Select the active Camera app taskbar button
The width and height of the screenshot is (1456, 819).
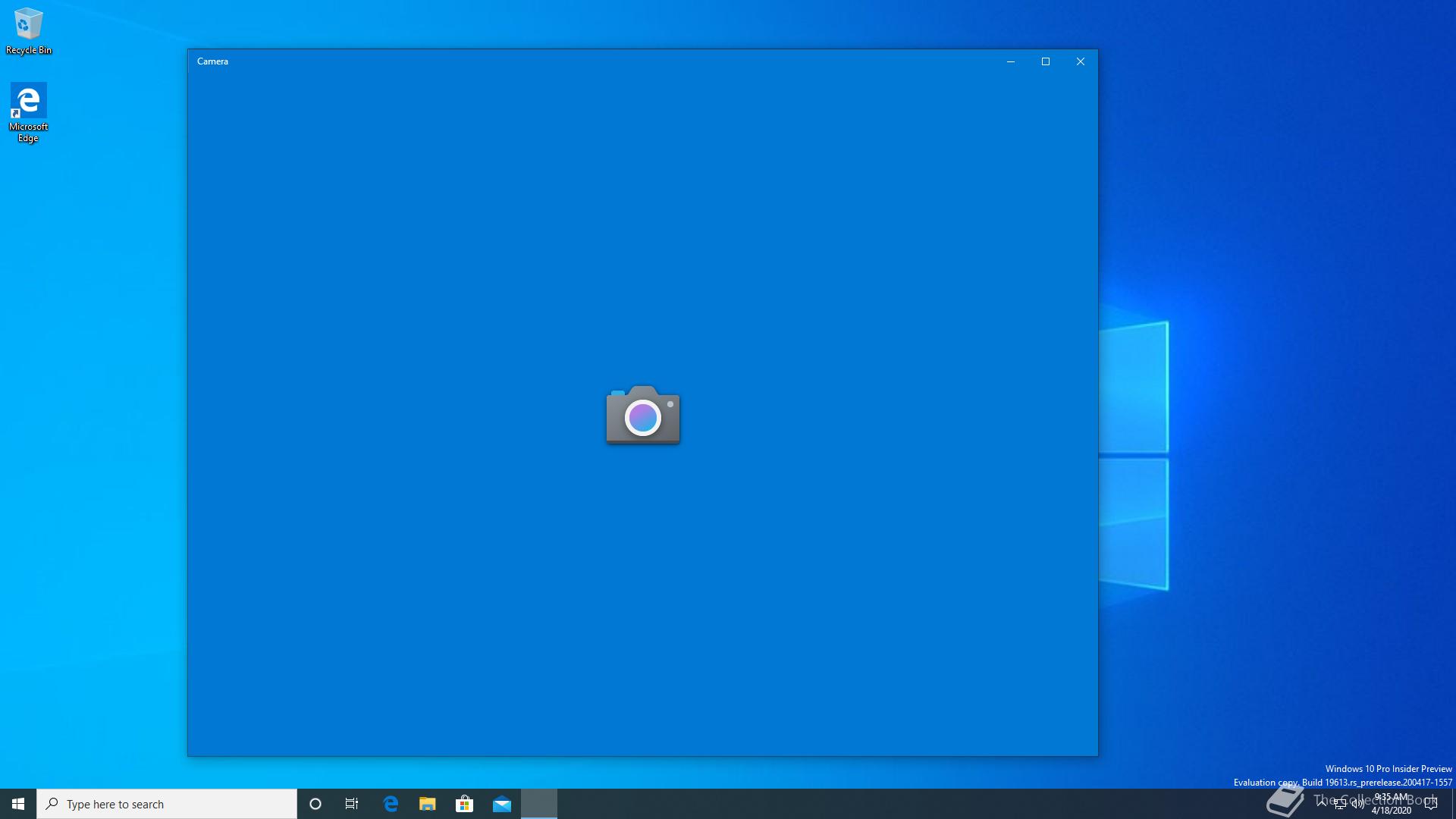(539, 804)
